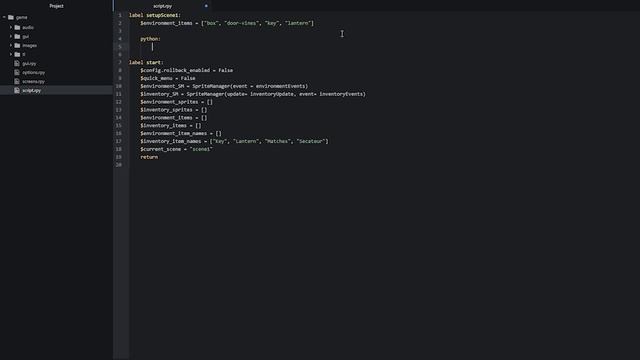Click the 'return' statement line
Viewport: 640px width, 360px height.
point(149,157)
